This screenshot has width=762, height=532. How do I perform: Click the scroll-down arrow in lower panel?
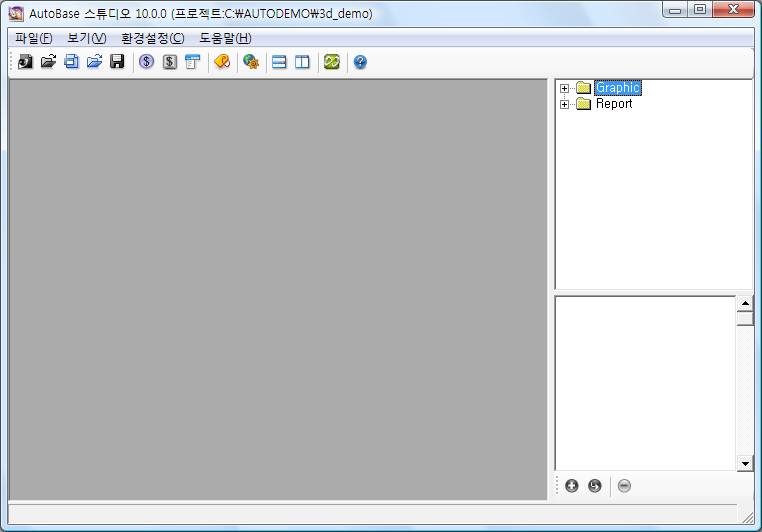(x=745, y=463)
